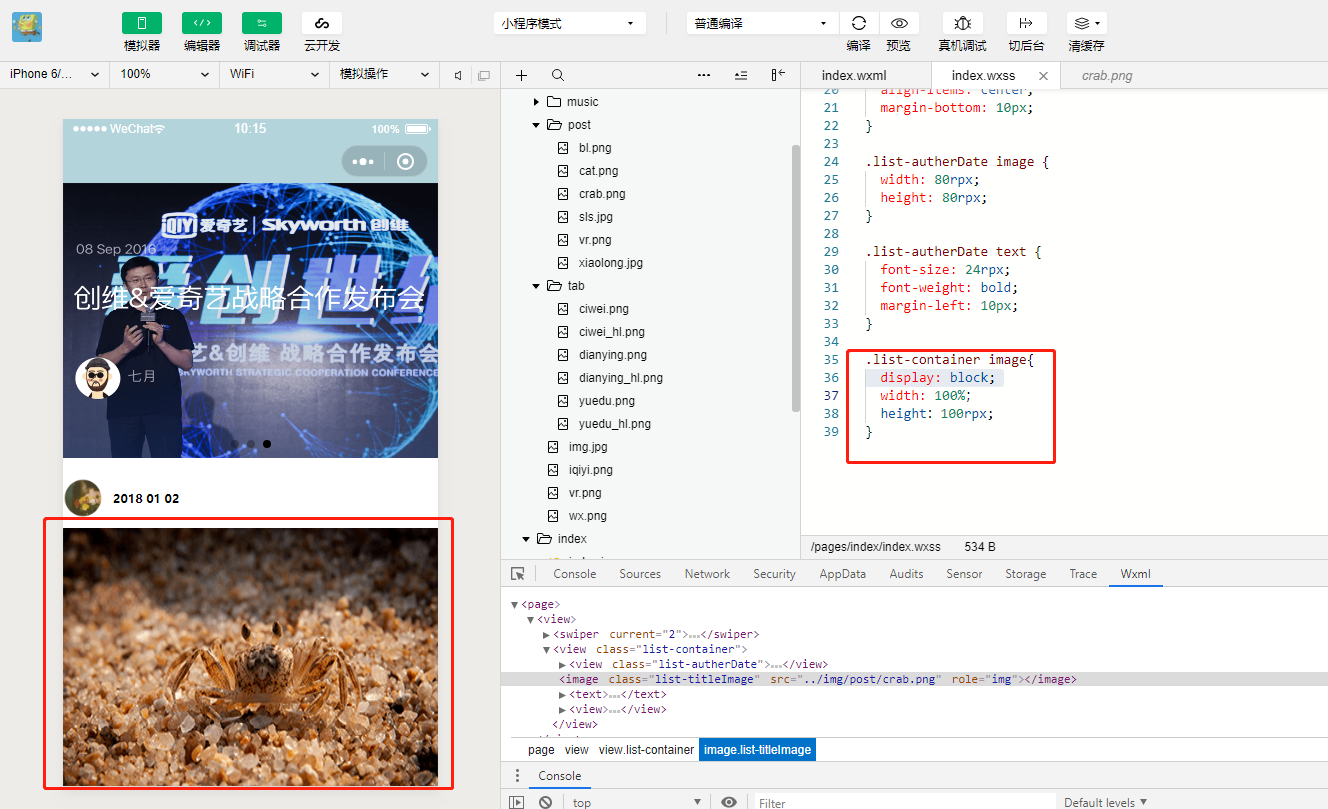Collapse the file explorer panel icon
The image size is (1328, 809).
click(x=778, y=75)
